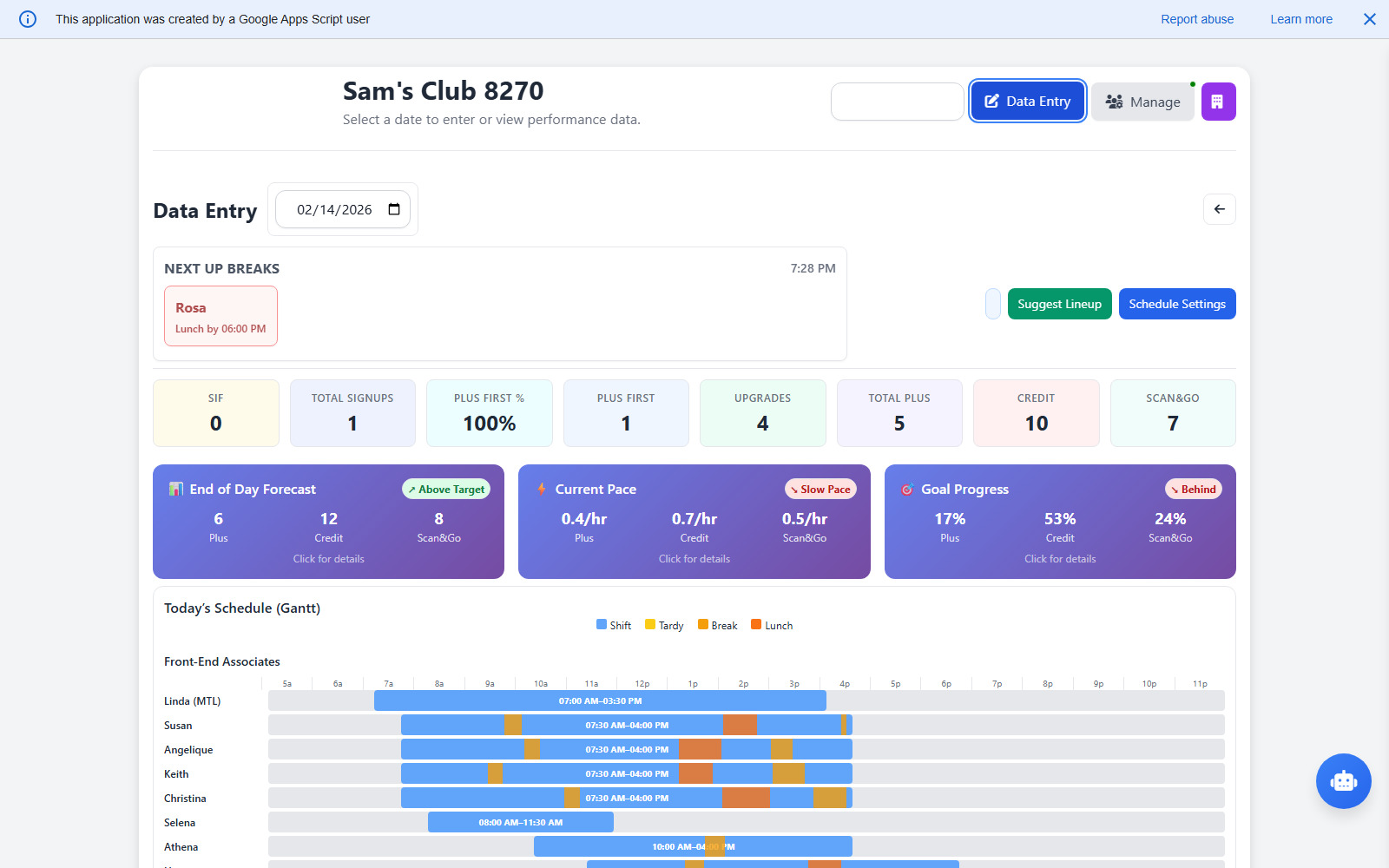The image size is (1389, 868).
Task: Click the empty field next to Data Entry
Action: (x=897, y=101)
